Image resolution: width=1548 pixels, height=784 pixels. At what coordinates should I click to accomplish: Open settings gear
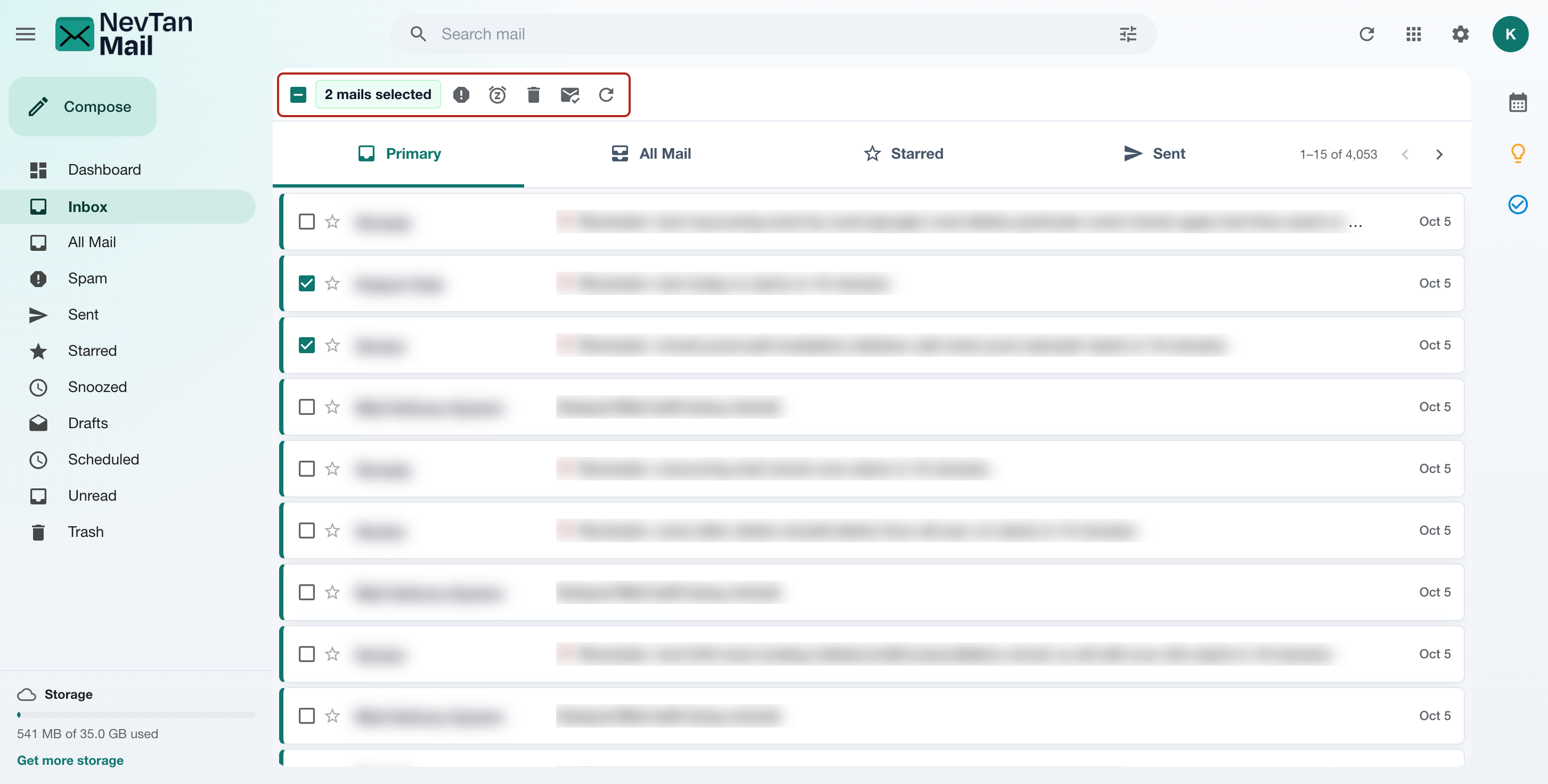tap(1460, 34)
